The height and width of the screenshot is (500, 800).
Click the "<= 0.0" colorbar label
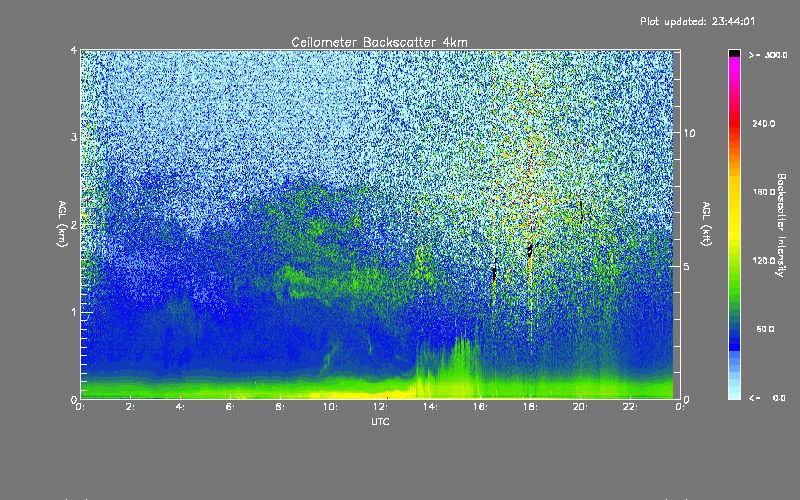pyautogui.click(x=767, y=398)
